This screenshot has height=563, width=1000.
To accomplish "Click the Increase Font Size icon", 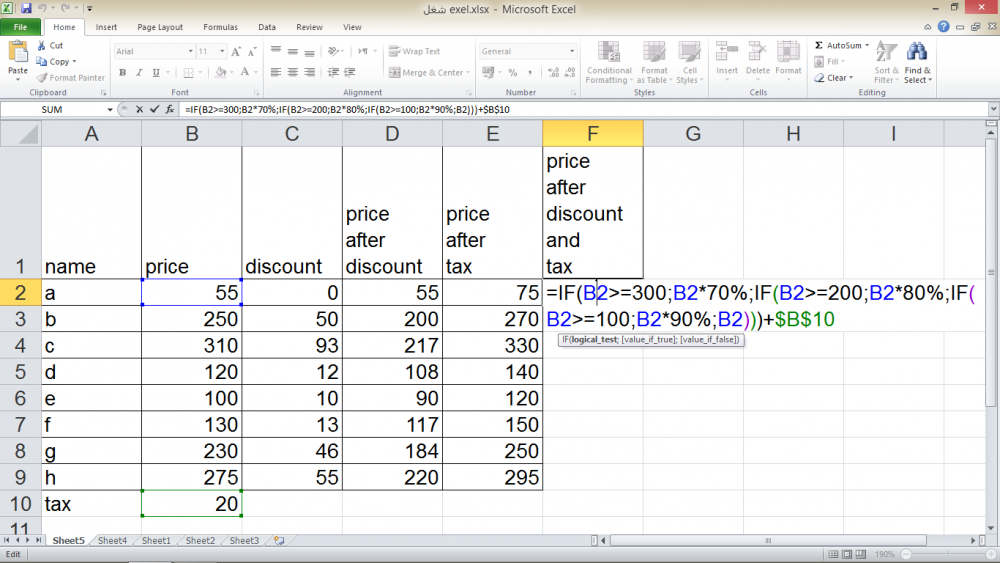I will point(237,52).
